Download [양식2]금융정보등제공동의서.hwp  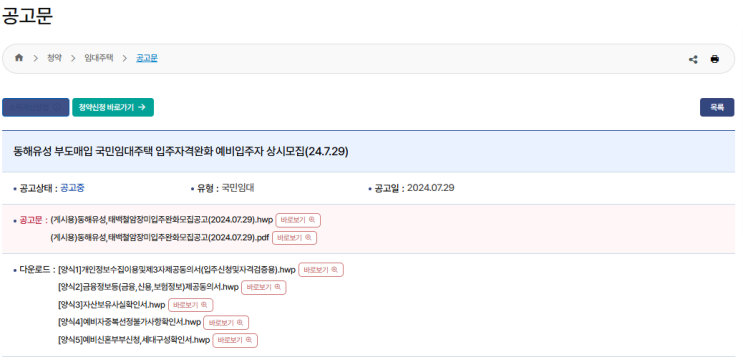pyautogui.click(x=148, y=288)
